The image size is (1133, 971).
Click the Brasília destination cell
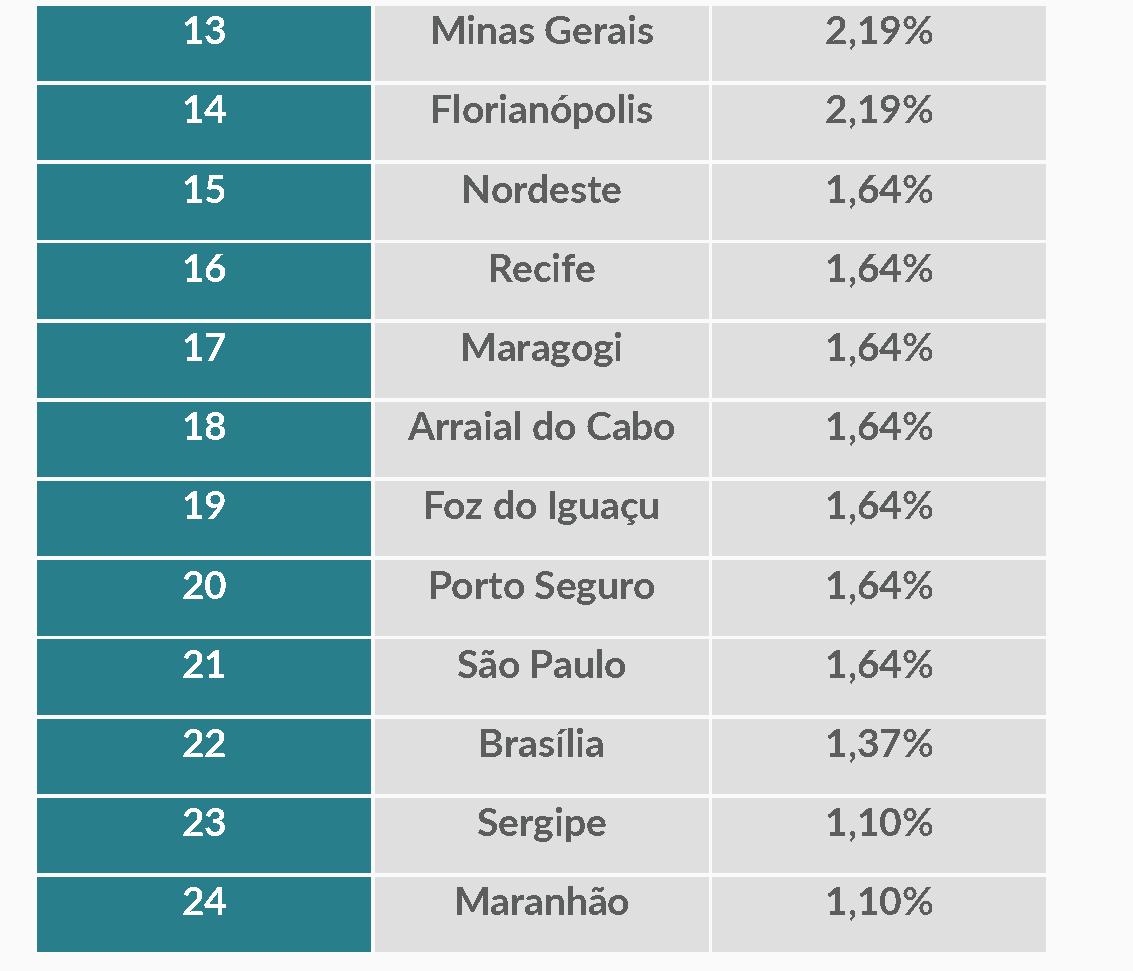click(x=541, y=756)
